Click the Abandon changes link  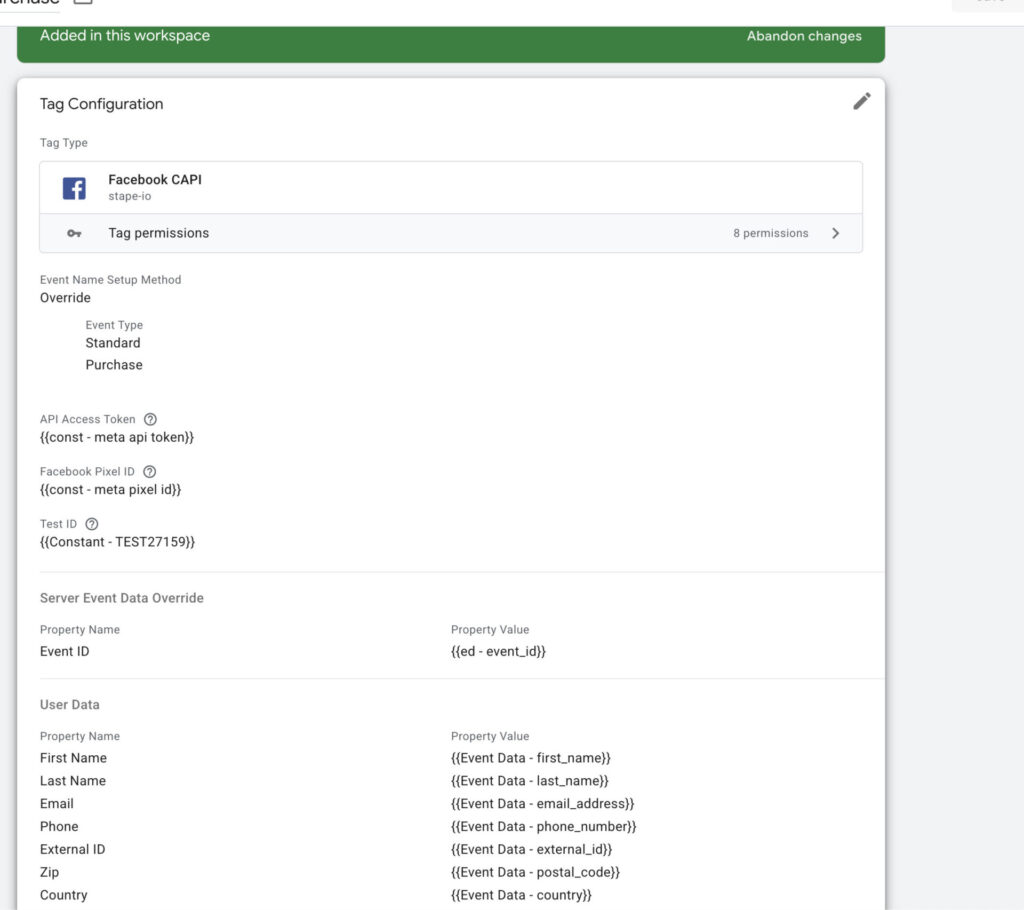pos(803,36)
